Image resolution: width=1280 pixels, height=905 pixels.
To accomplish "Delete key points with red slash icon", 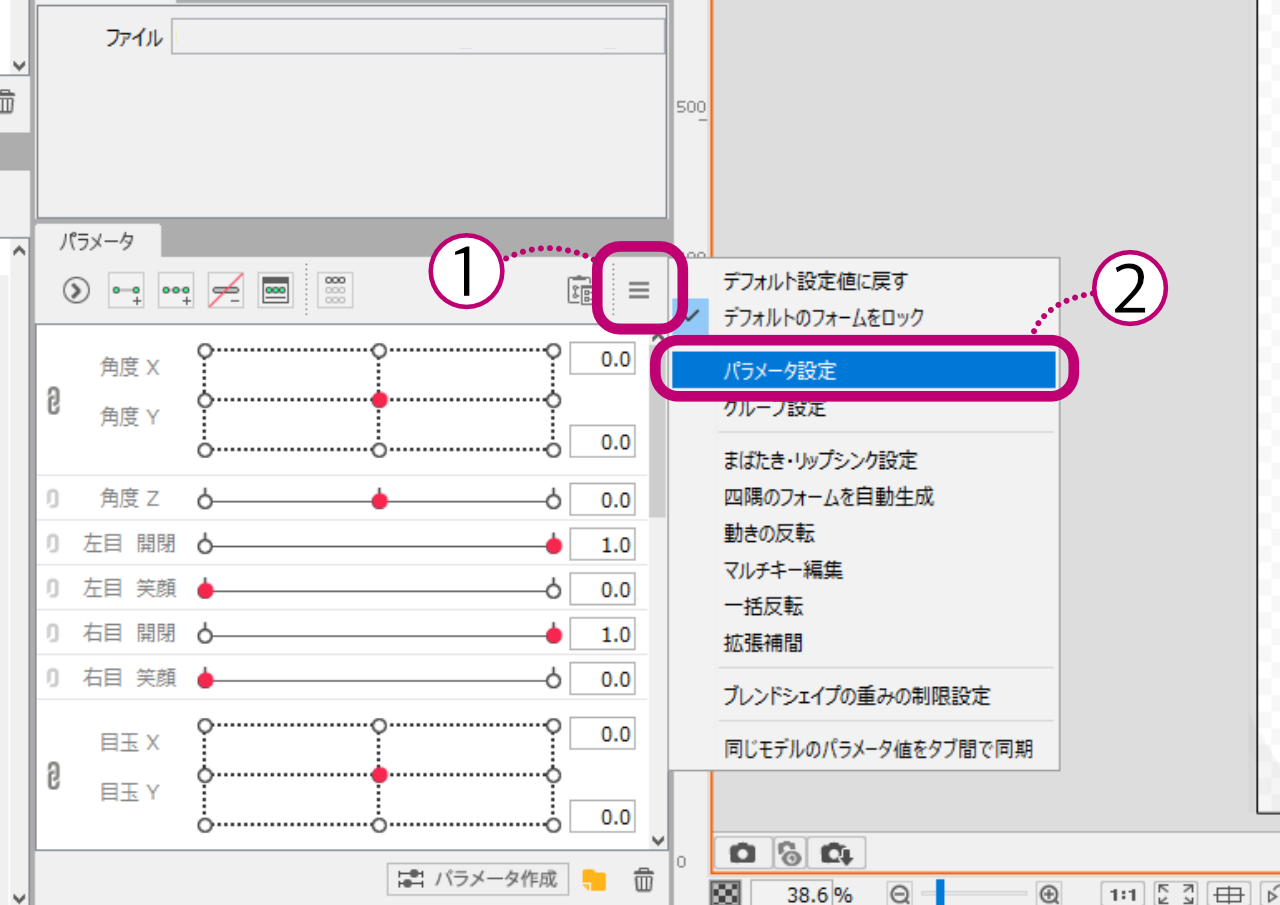I will (x=227, y=290).
